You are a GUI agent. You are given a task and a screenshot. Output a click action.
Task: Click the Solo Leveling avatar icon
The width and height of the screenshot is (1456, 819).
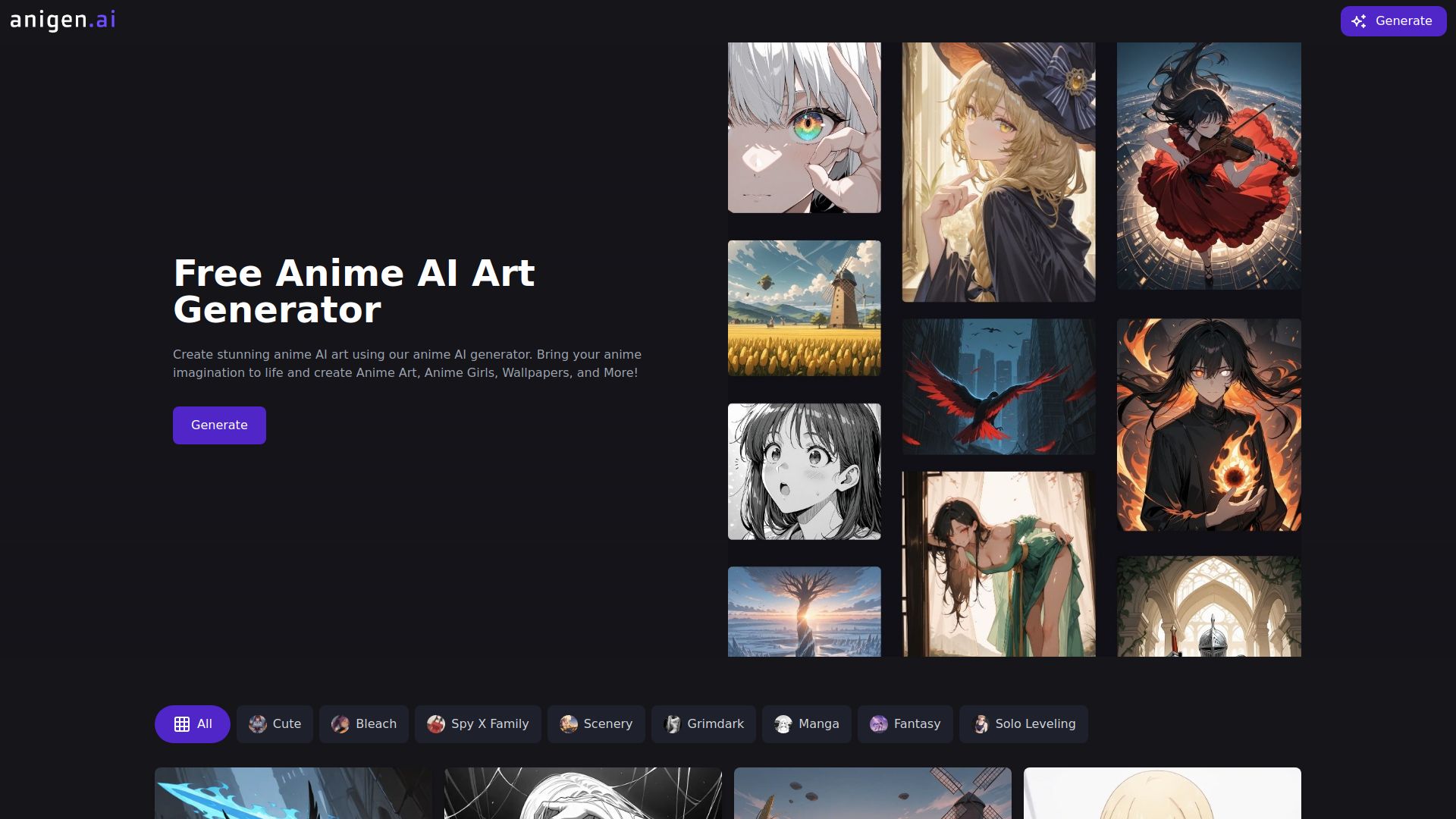click(x=981, y=724)
